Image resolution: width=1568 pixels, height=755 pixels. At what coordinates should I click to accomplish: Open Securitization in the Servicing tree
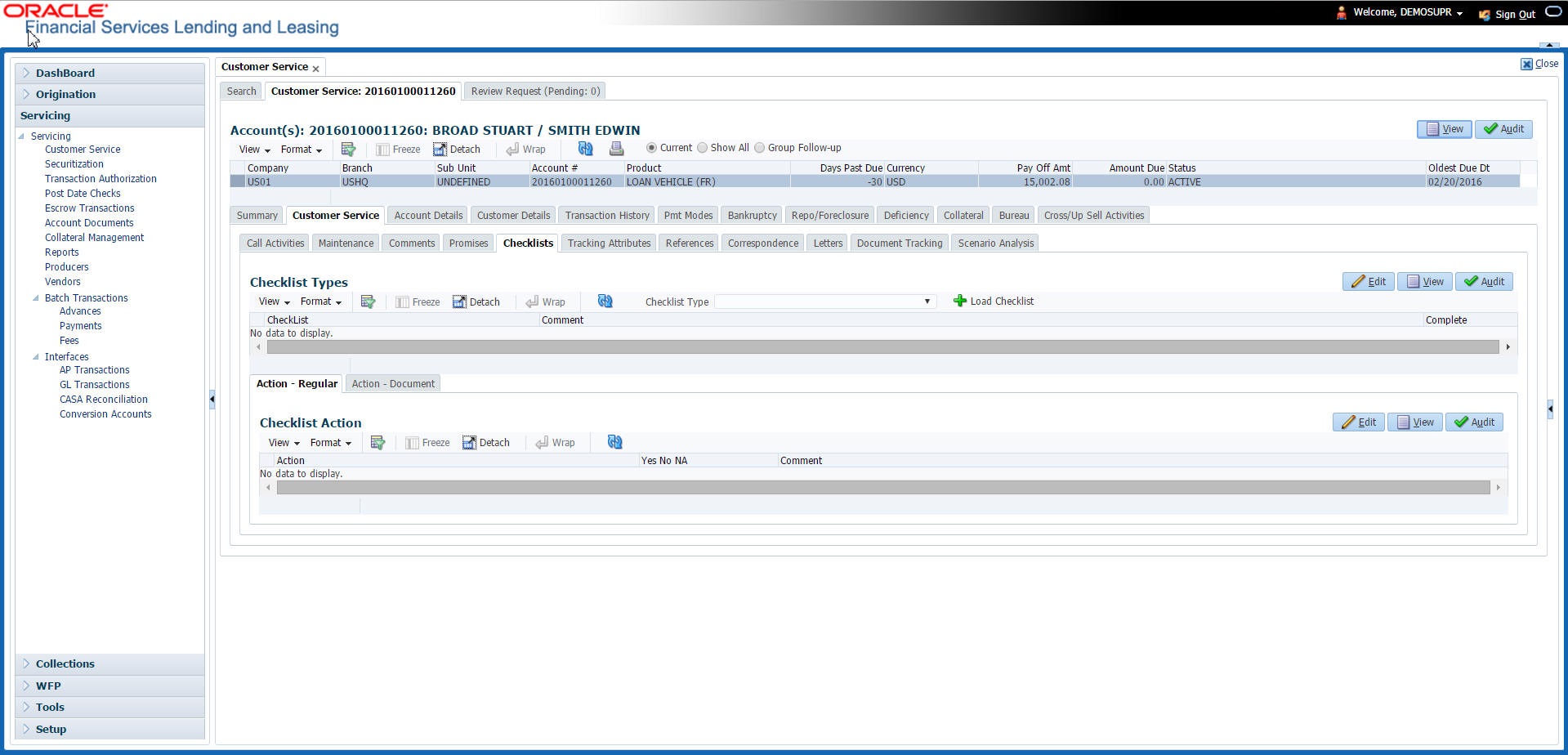click(x=74, y=164)
